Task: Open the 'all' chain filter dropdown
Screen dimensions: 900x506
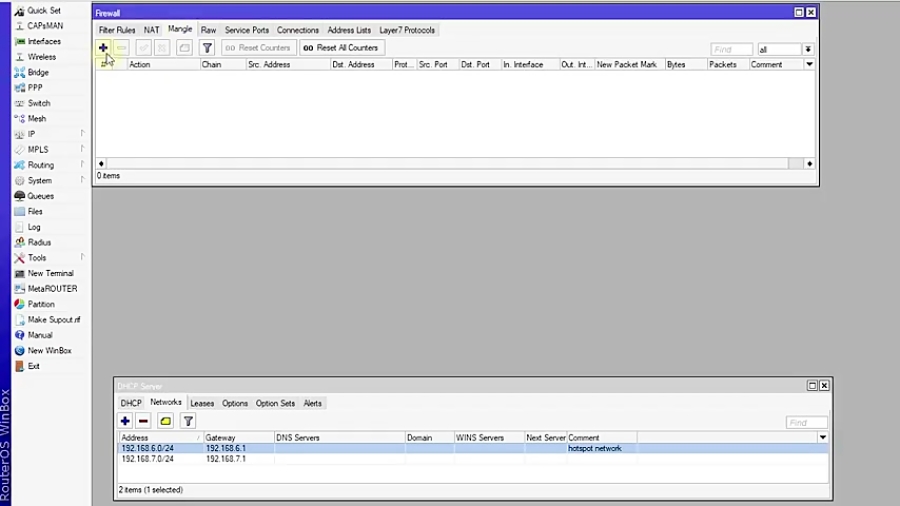Action: coord(808,49)
